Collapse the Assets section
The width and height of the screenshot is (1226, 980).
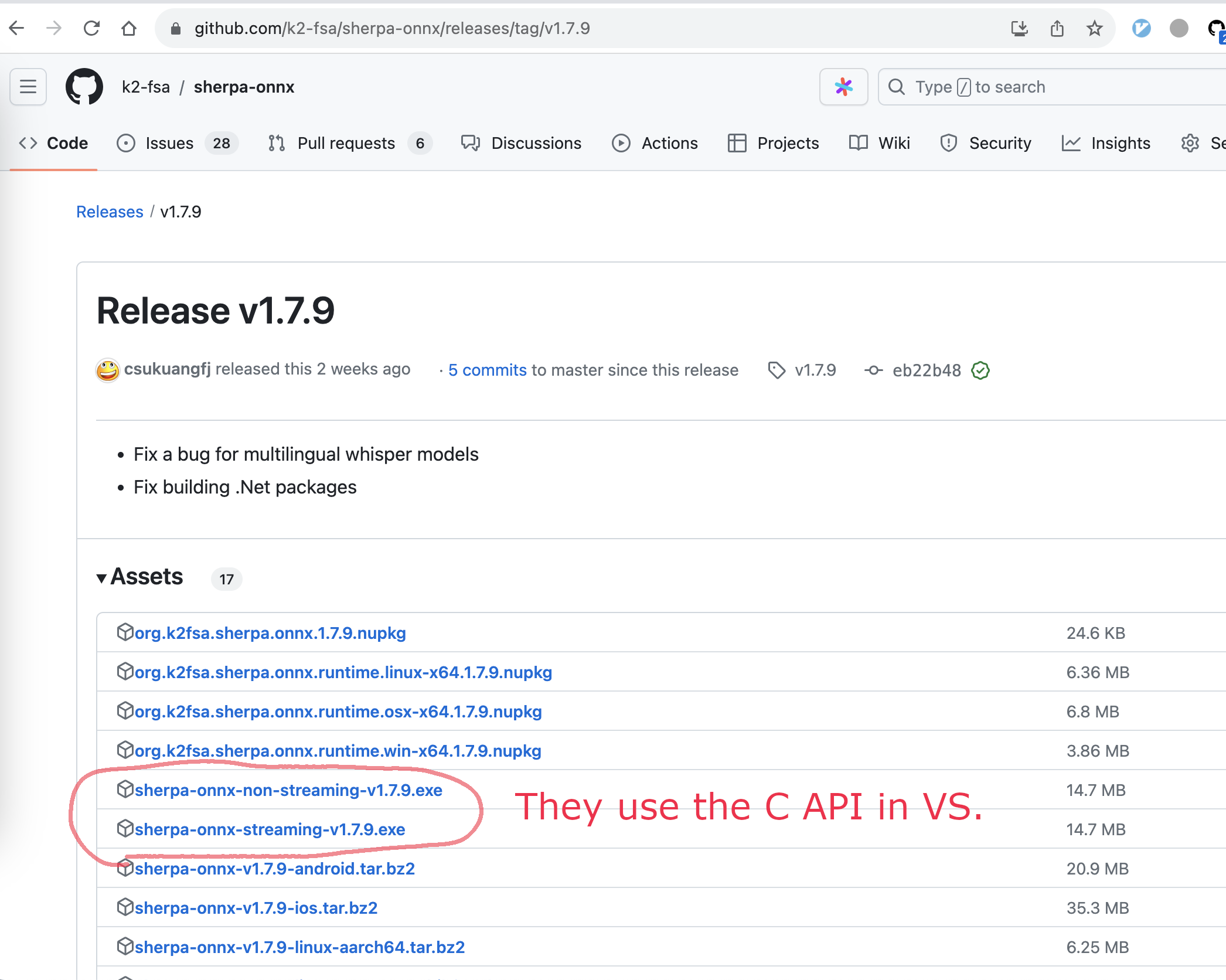click(x=102, y=578)
